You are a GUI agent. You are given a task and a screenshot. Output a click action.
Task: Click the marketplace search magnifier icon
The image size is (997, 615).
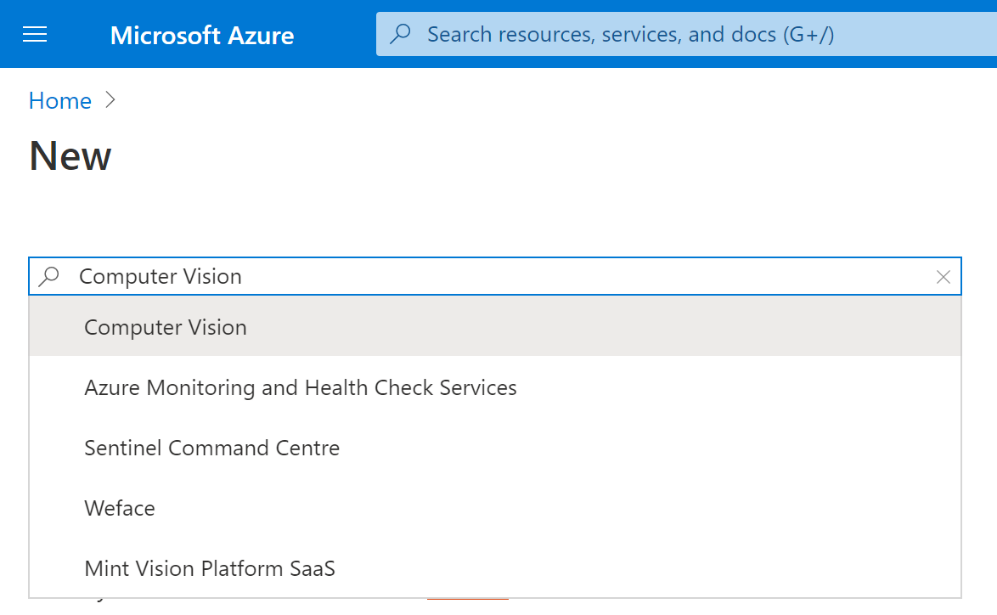click(49, 276)
